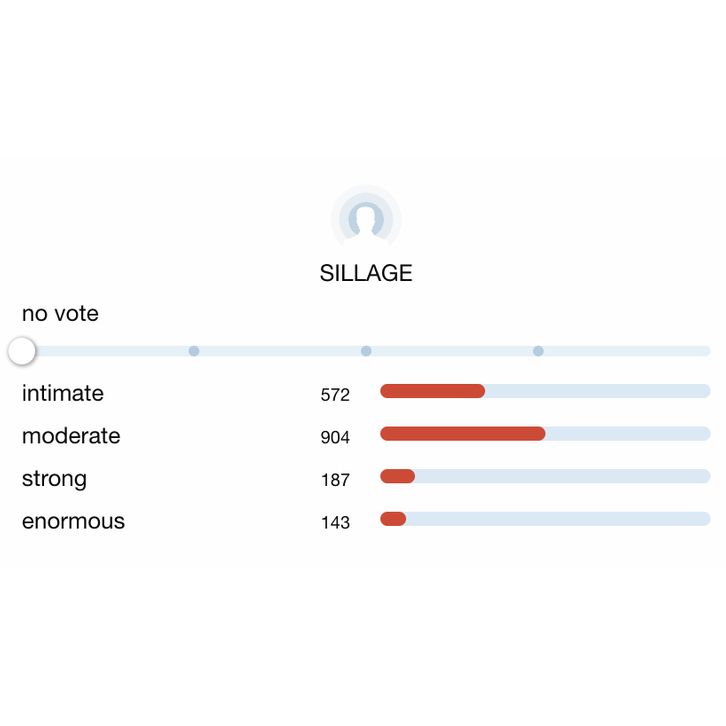This screenshot has height=726, width=726.
Task: Click the red moderate vote bar
Action: pyautogui.click(x=462, y=434)
